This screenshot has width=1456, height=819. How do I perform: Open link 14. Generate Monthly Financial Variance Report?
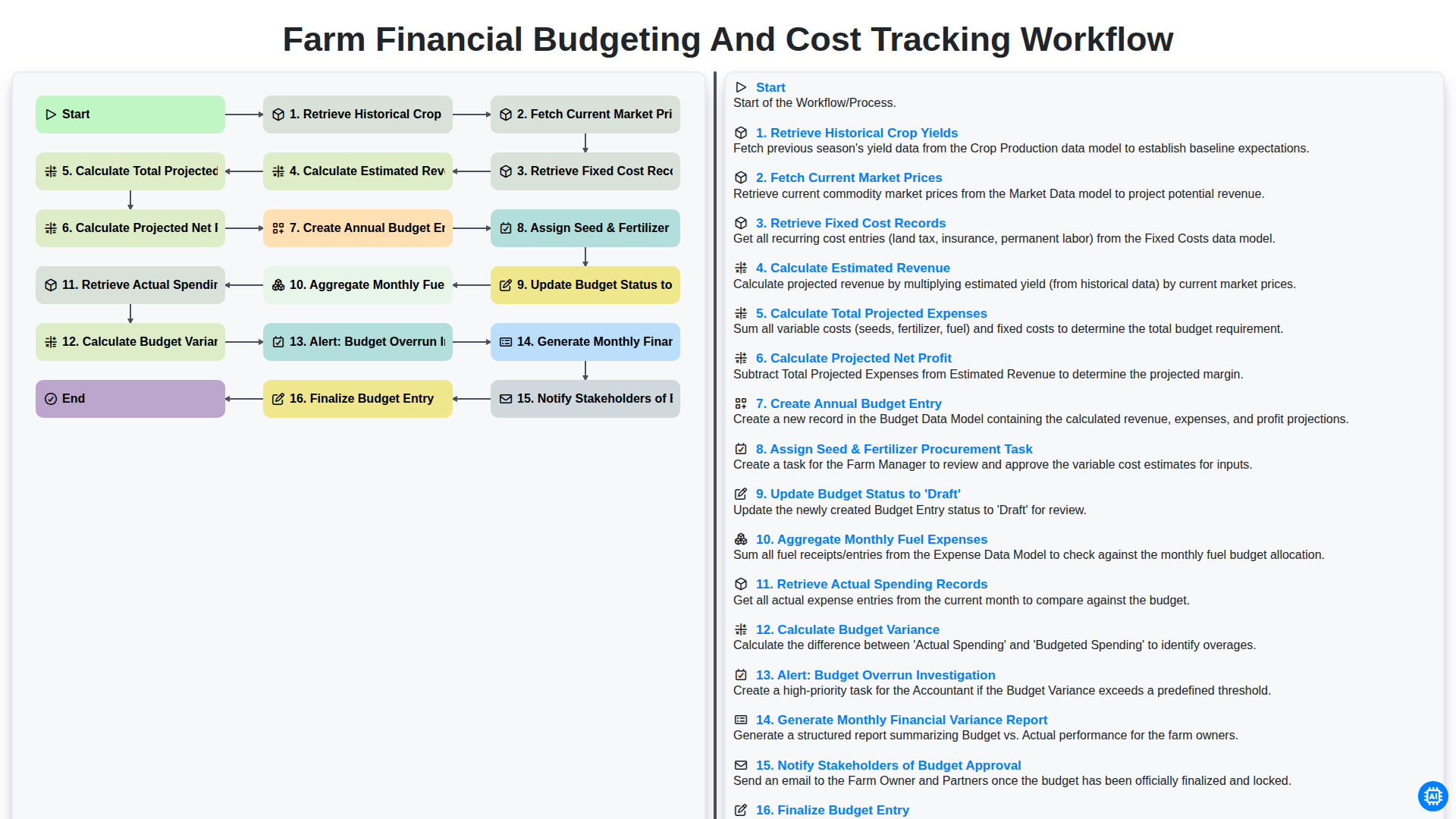[901, 720]
